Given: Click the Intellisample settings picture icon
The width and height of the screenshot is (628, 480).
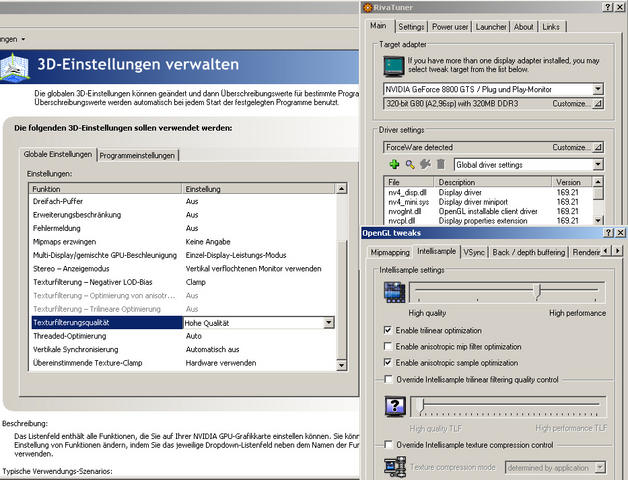Looking at the screenshot, I should [395, 292].
